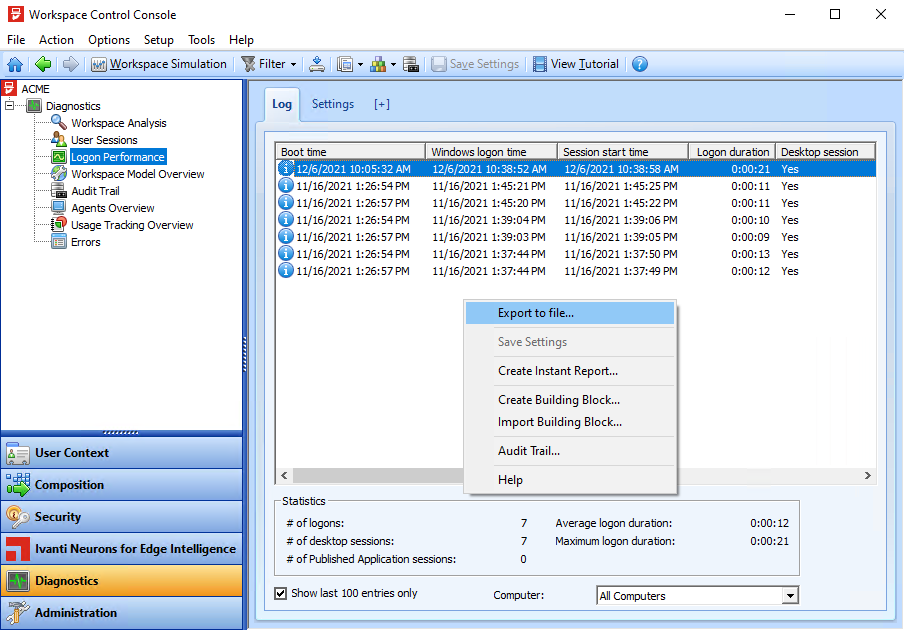Open the Security navigation section
Screen dimensions: 904x630
(121, 517)
